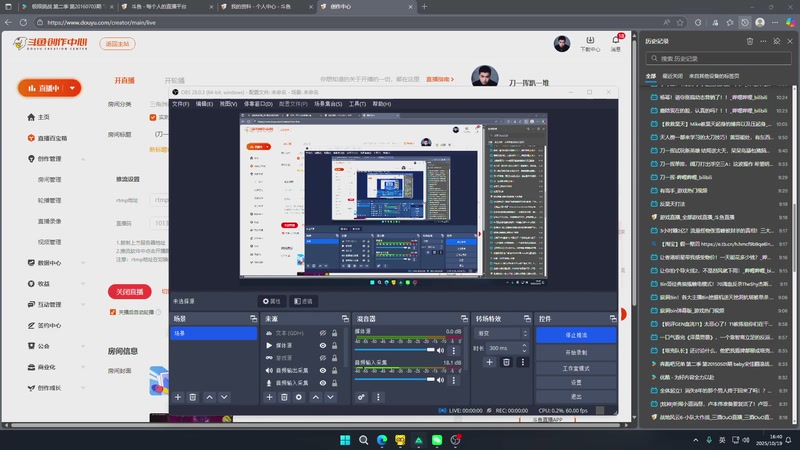Move scene up in the Scenes panel

209,397
